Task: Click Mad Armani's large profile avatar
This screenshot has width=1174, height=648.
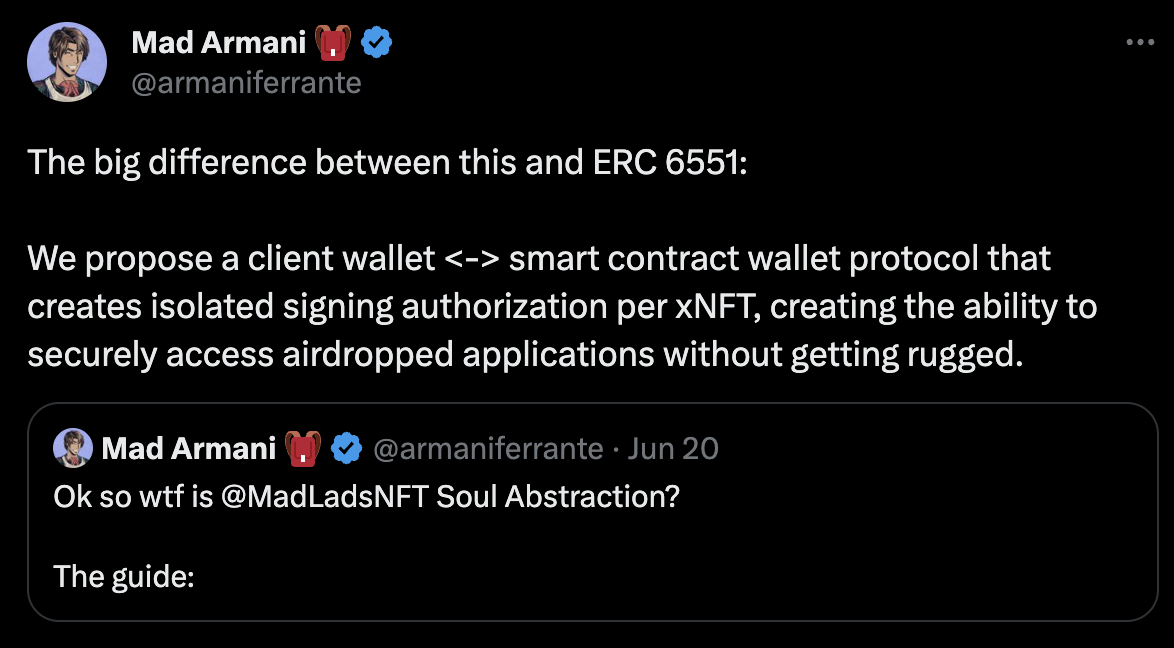Action: point(67,61)
